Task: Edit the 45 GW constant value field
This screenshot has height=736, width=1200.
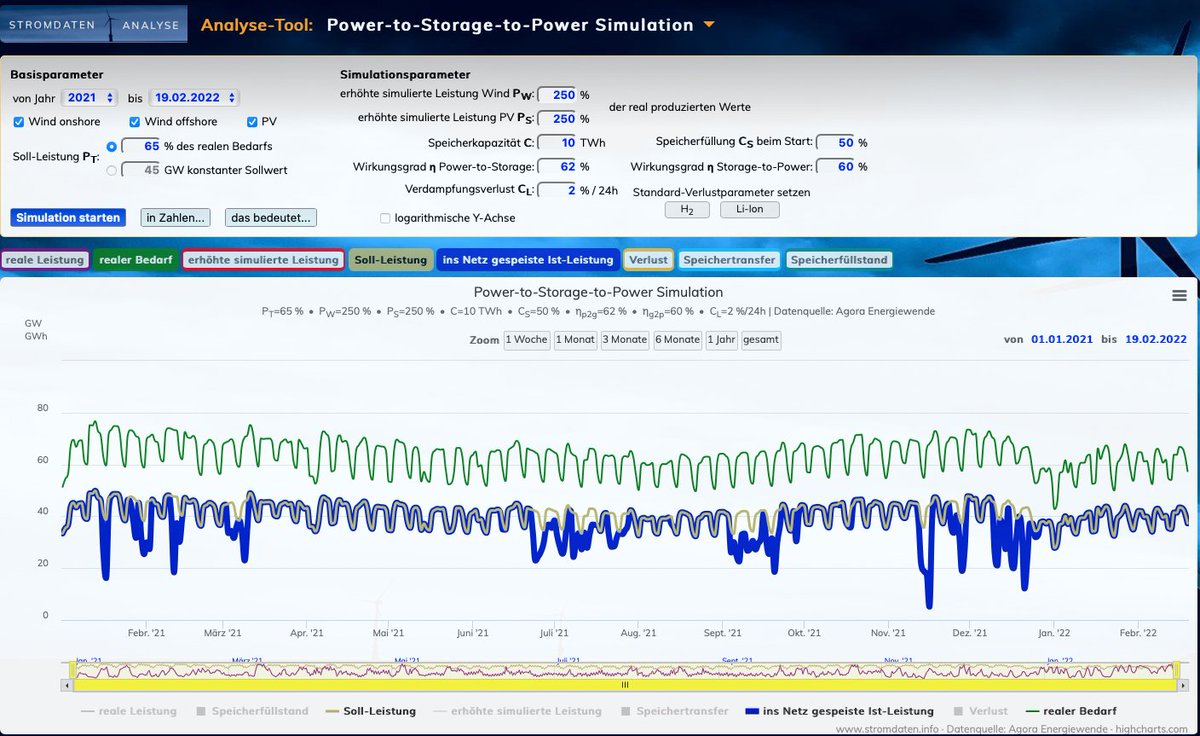Action: (x=141, y=170)
